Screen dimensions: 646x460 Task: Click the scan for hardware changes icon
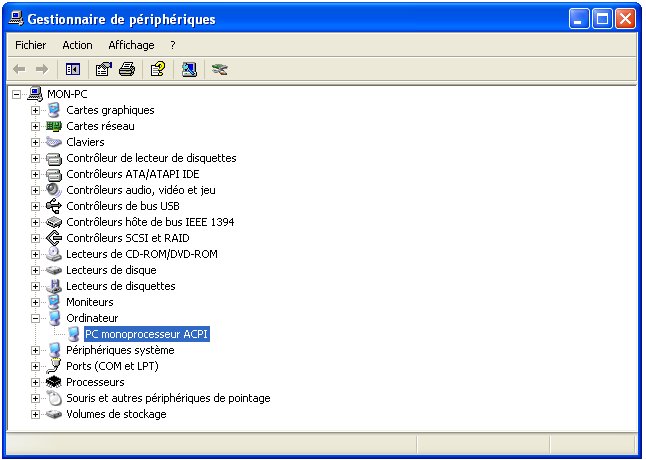pos(189,69)
